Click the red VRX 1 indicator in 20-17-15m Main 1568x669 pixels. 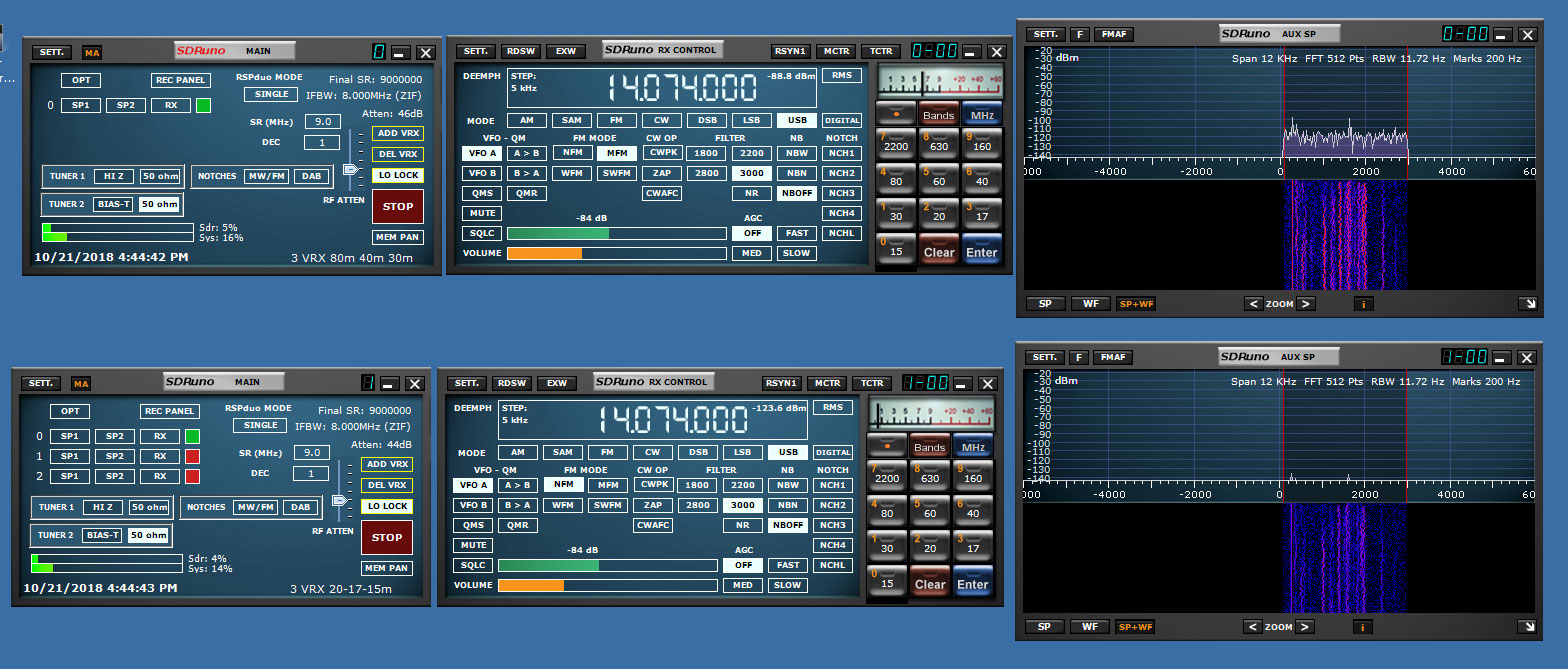[x=192, y=456]
